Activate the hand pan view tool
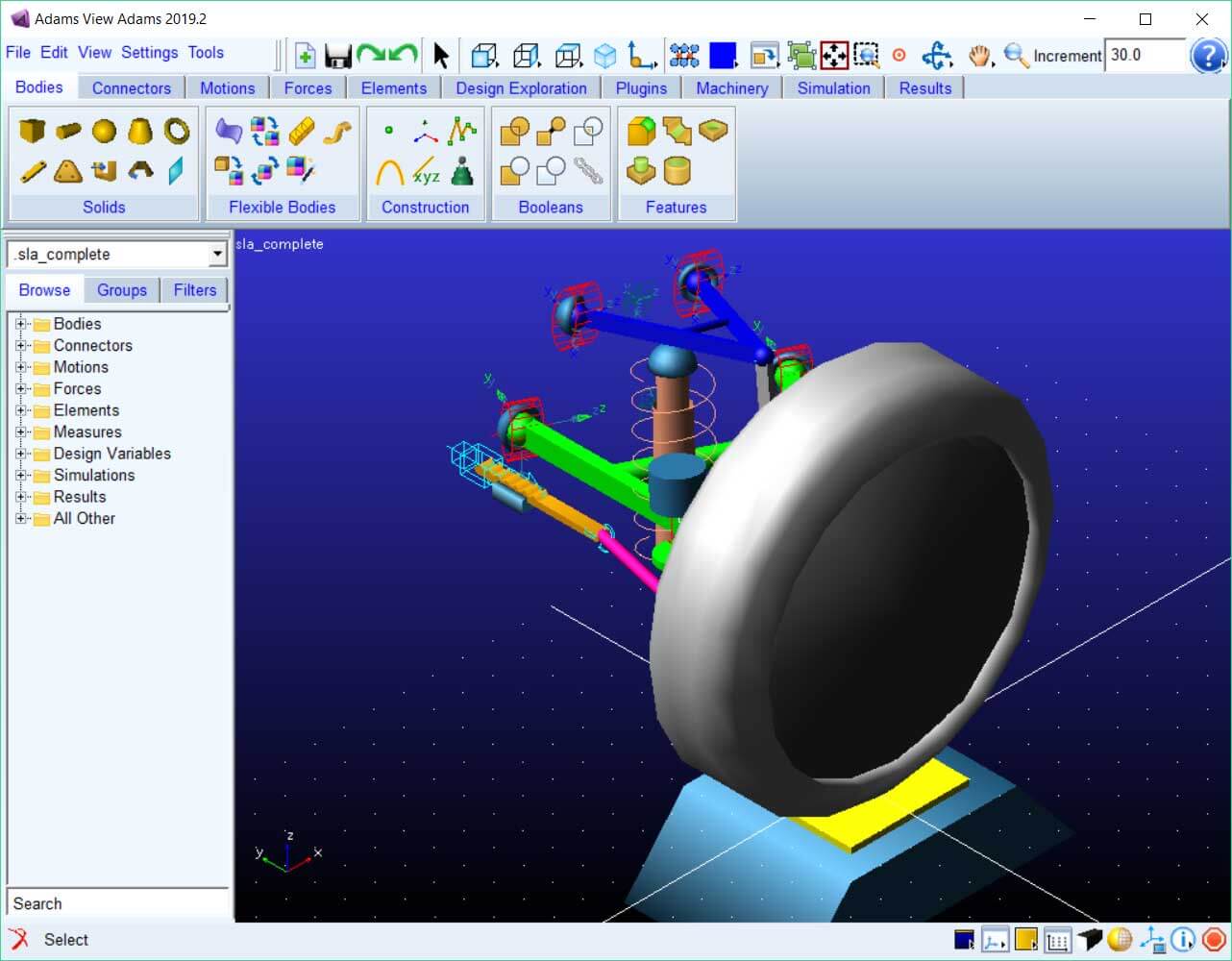 click(x=979, y=56)
